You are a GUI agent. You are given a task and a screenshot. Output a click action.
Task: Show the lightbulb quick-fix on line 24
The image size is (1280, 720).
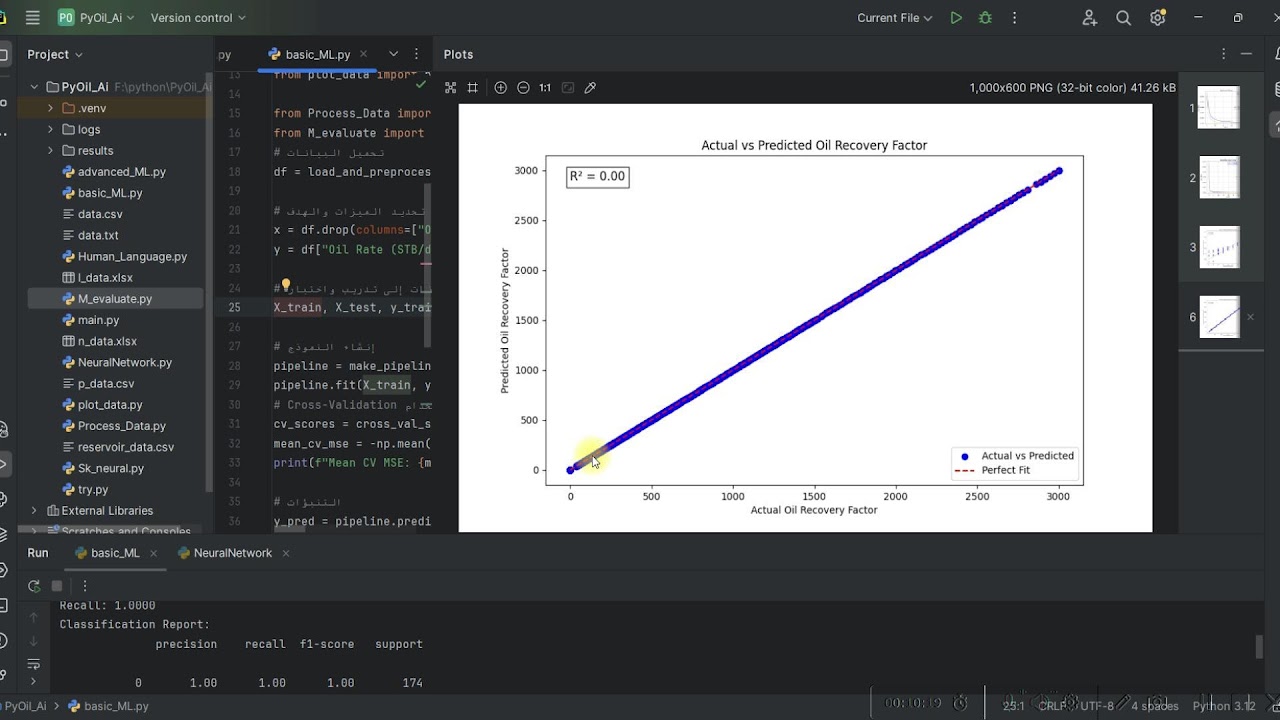(285, 286)
